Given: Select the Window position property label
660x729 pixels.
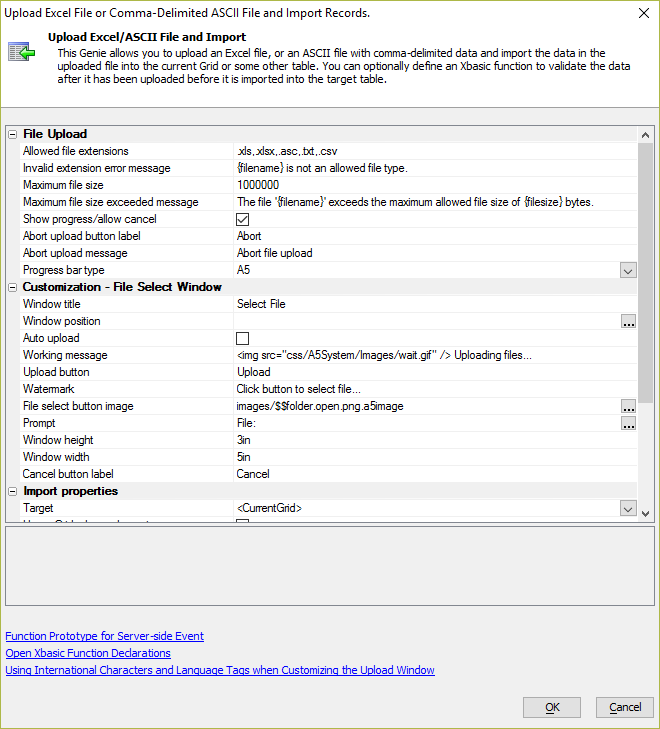Looking at the screenshot, I should coord(62,321).
